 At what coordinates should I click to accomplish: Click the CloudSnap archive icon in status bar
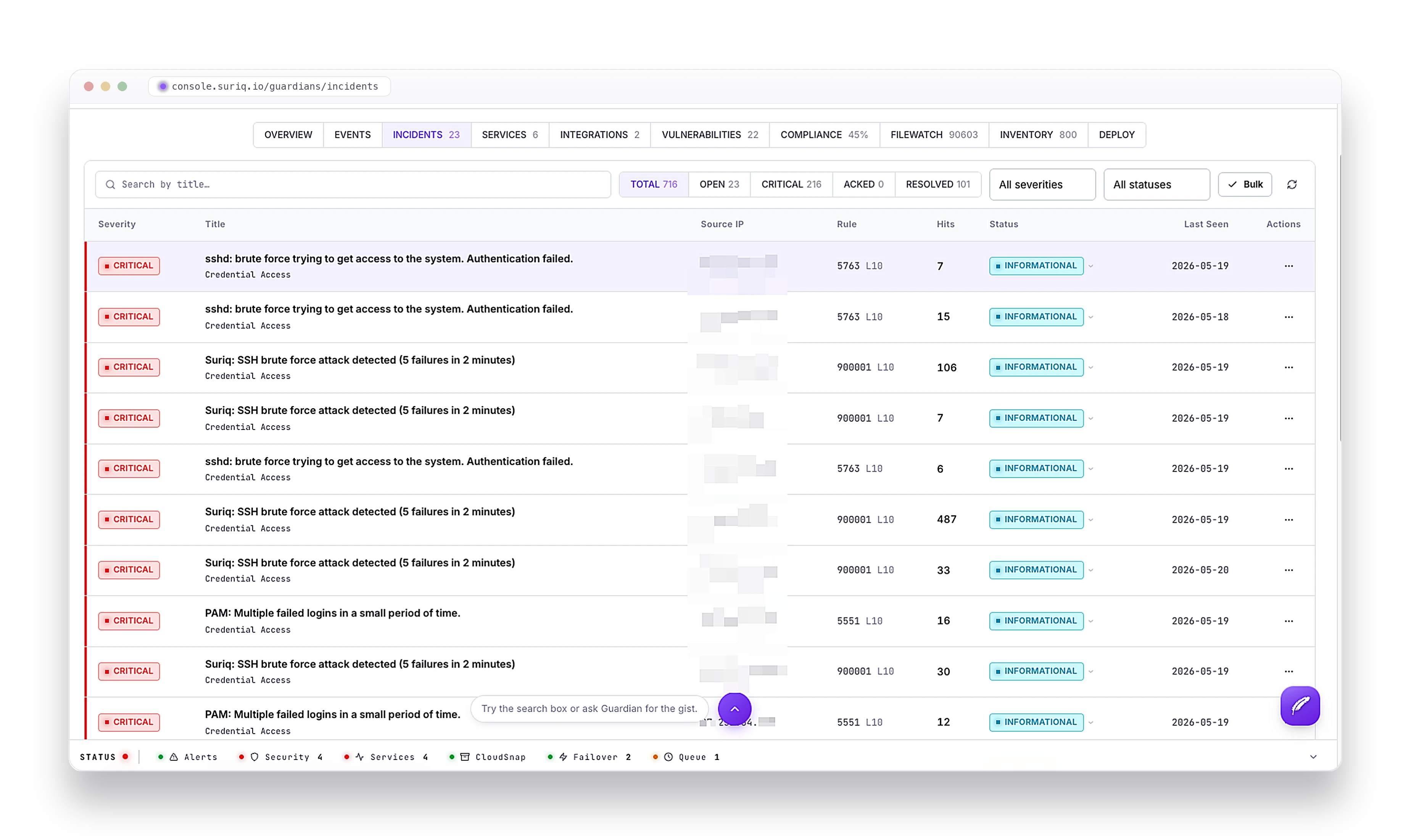pos(465,757)
